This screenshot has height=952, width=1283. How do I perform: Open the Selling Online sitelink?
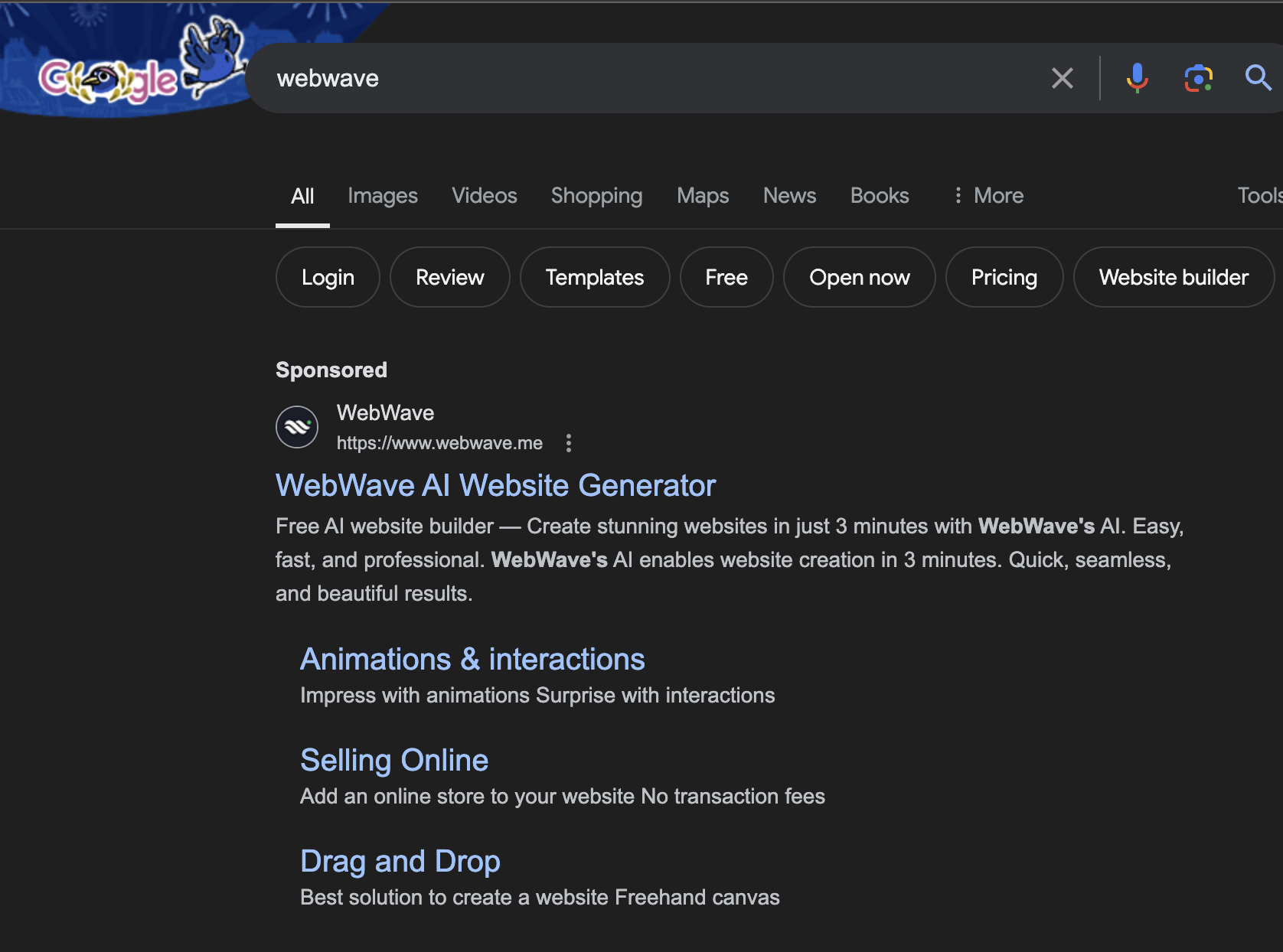[394, 761]
